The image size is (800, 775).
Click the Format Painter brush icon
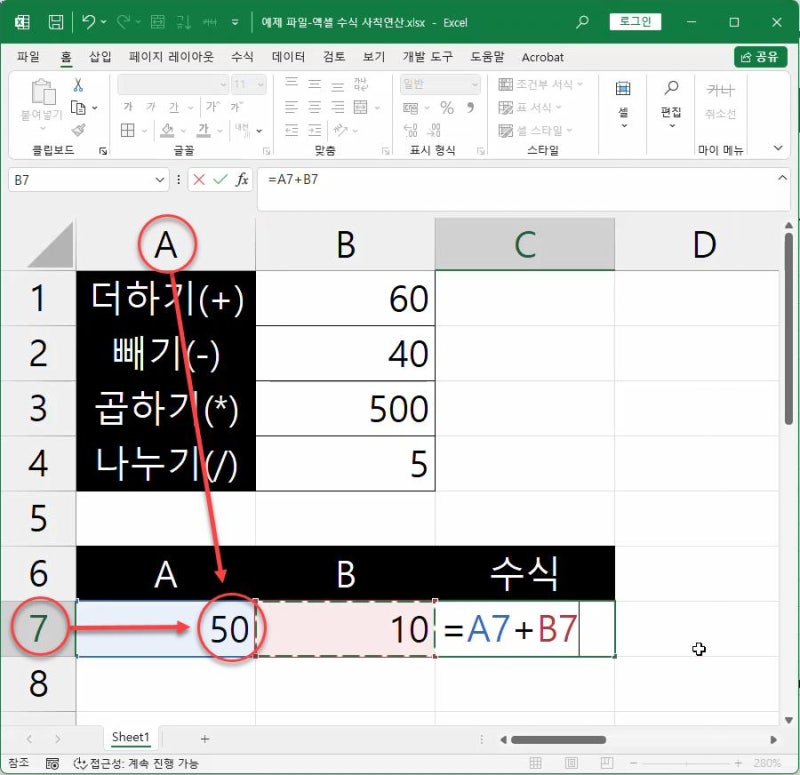pyautogui.click(x=79, y=130)
